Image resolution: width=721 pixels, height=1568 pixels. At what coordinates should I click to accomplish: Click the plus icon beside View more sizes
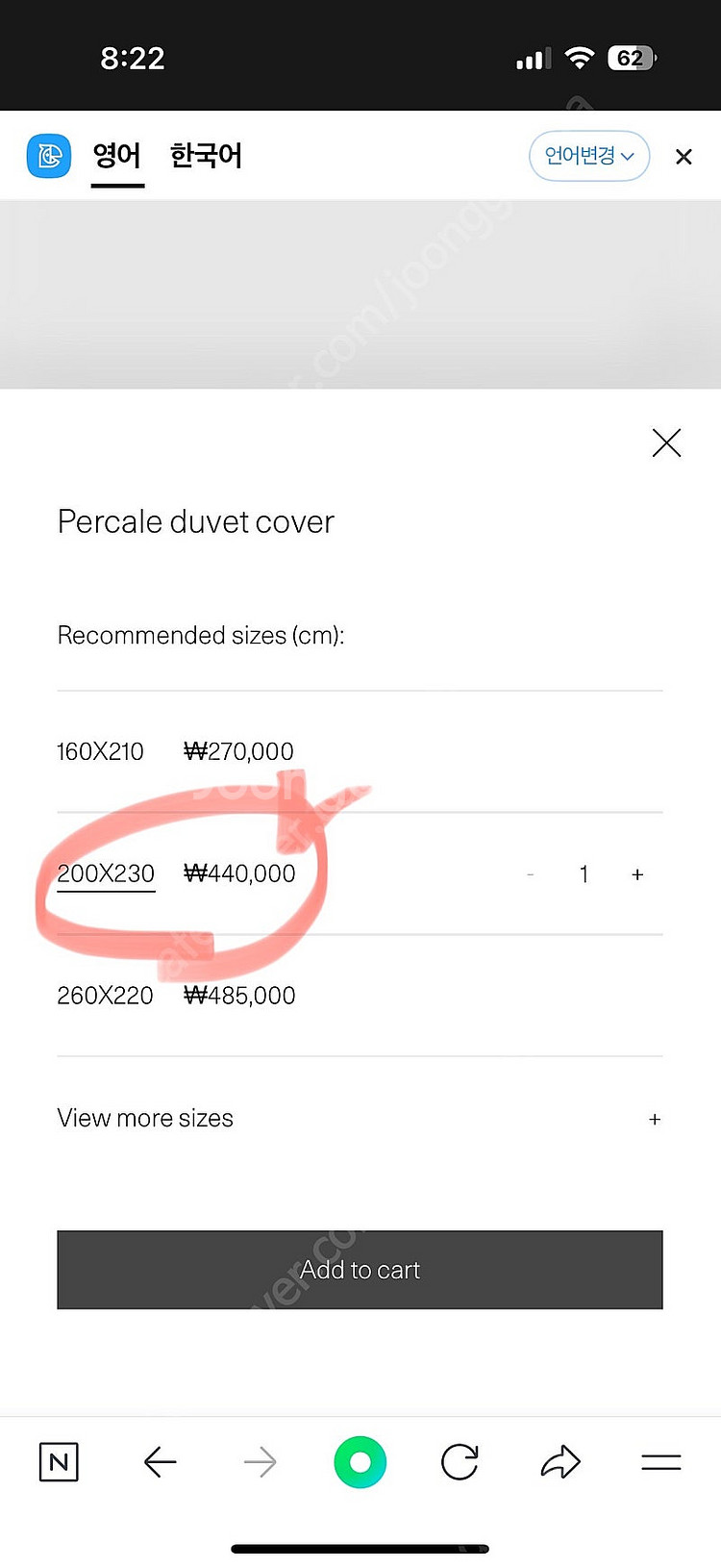point(655,1119)
